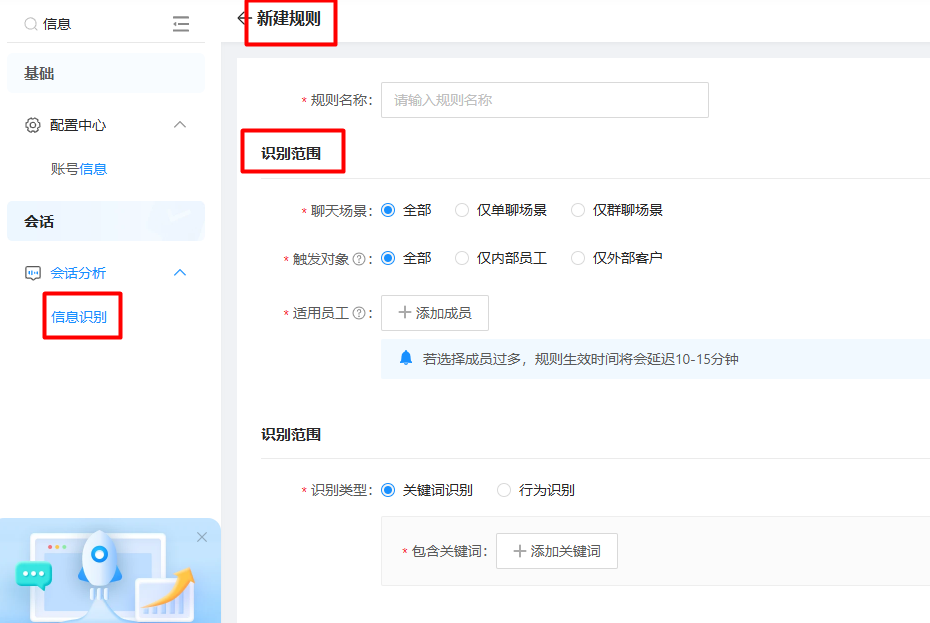Open help tooltip next to 适用员工
930x623 pixels.
point(359,313)
